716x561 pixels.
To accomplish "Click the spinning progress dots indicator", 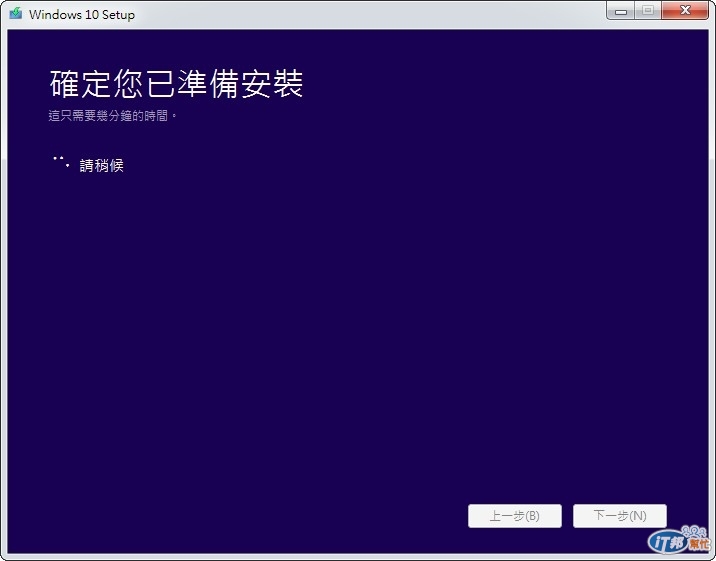I will pyautogui.click(x=61, y=162).
